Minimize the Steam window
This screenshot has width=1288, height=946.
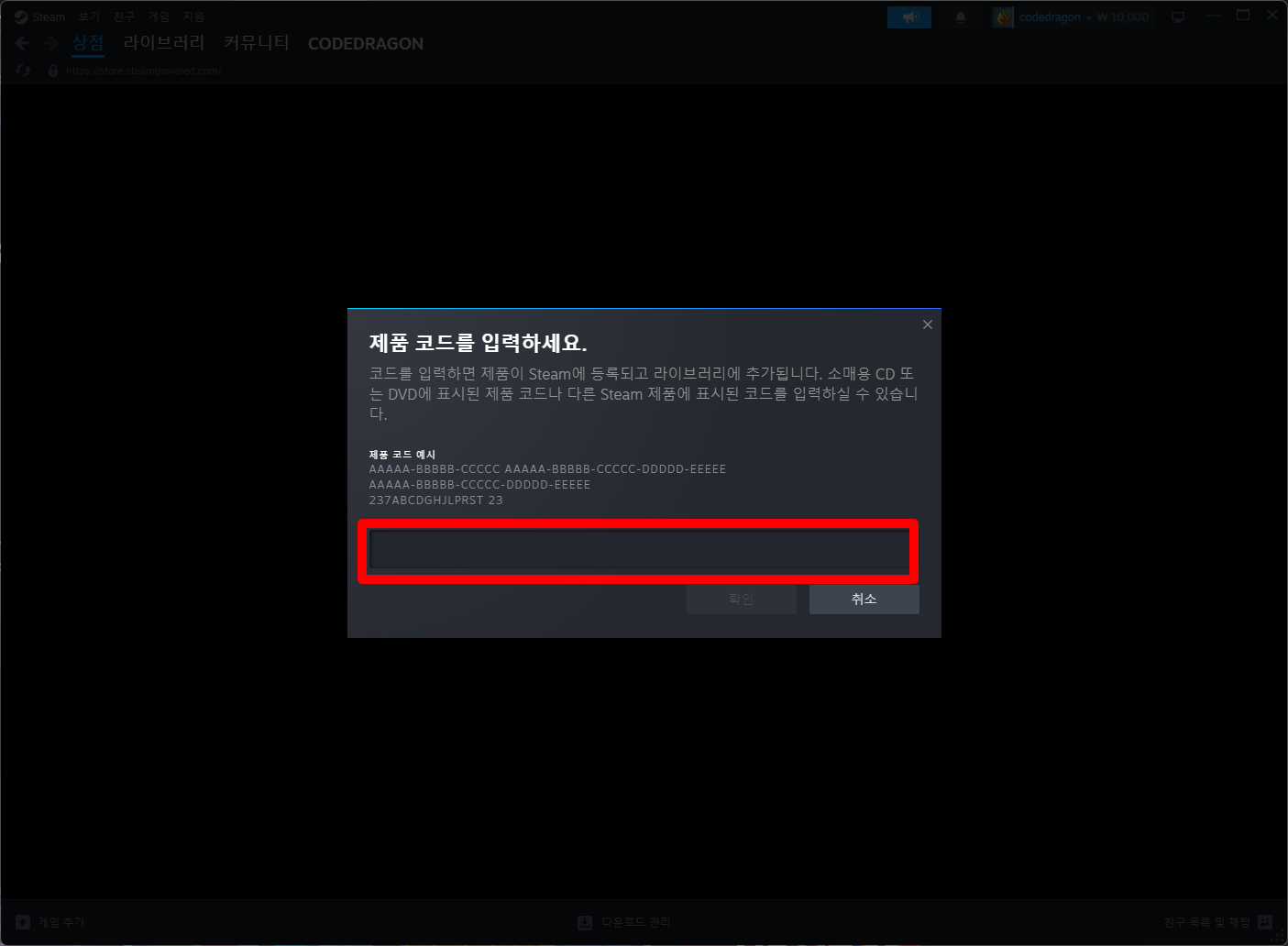pyautogui.click(x=1213, y=16)
